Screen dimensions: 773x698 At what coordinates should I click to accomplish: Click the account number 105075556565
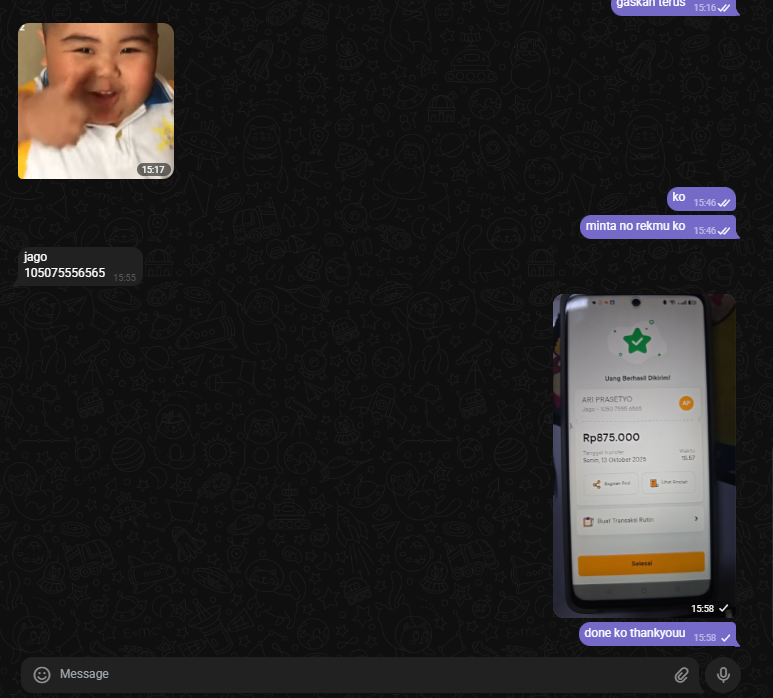click(x=64, y=273)
